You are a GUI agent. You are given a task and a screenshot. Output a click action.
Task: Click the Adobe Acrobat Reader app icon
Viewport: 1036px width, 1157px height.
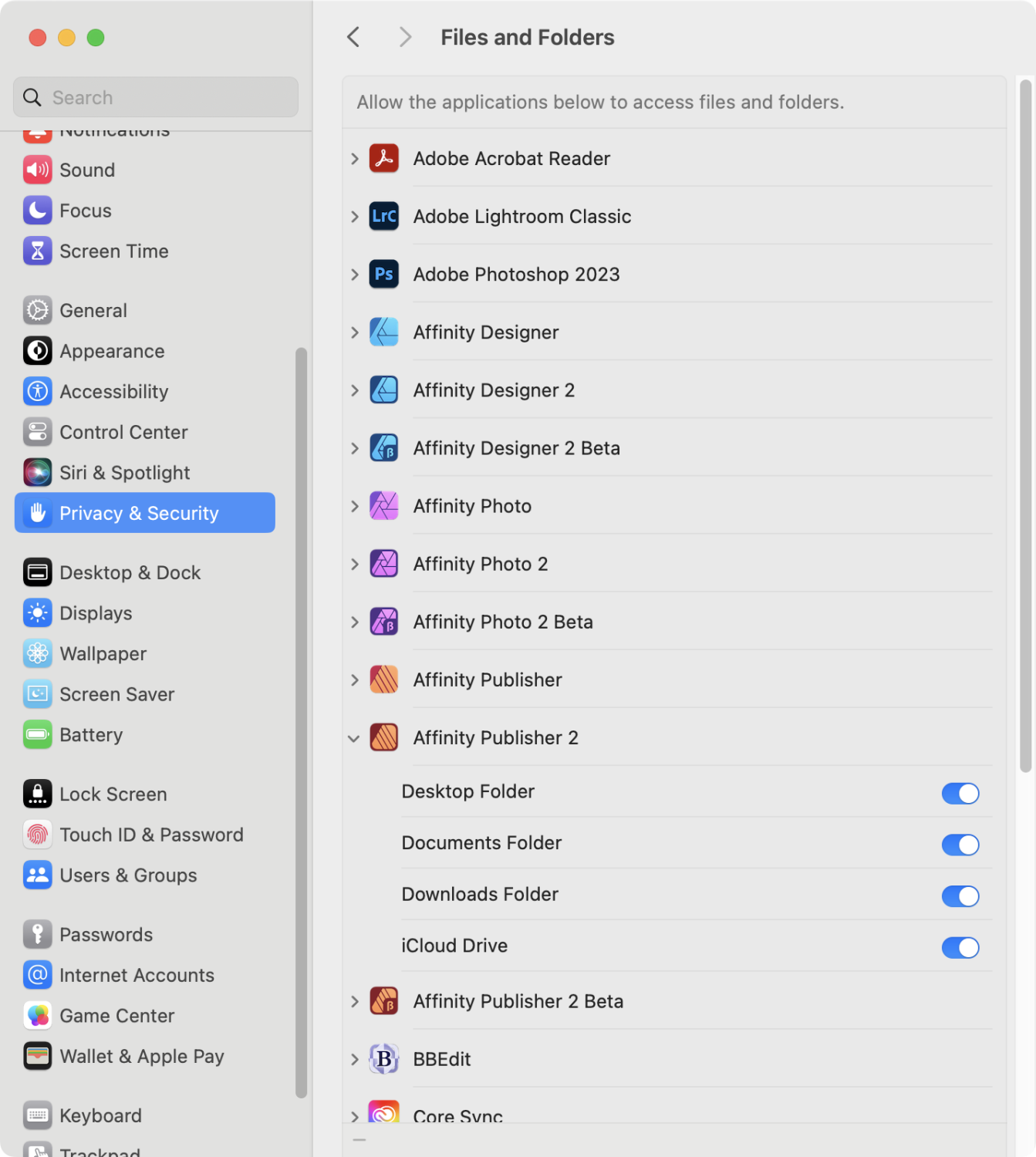point(383,158)
